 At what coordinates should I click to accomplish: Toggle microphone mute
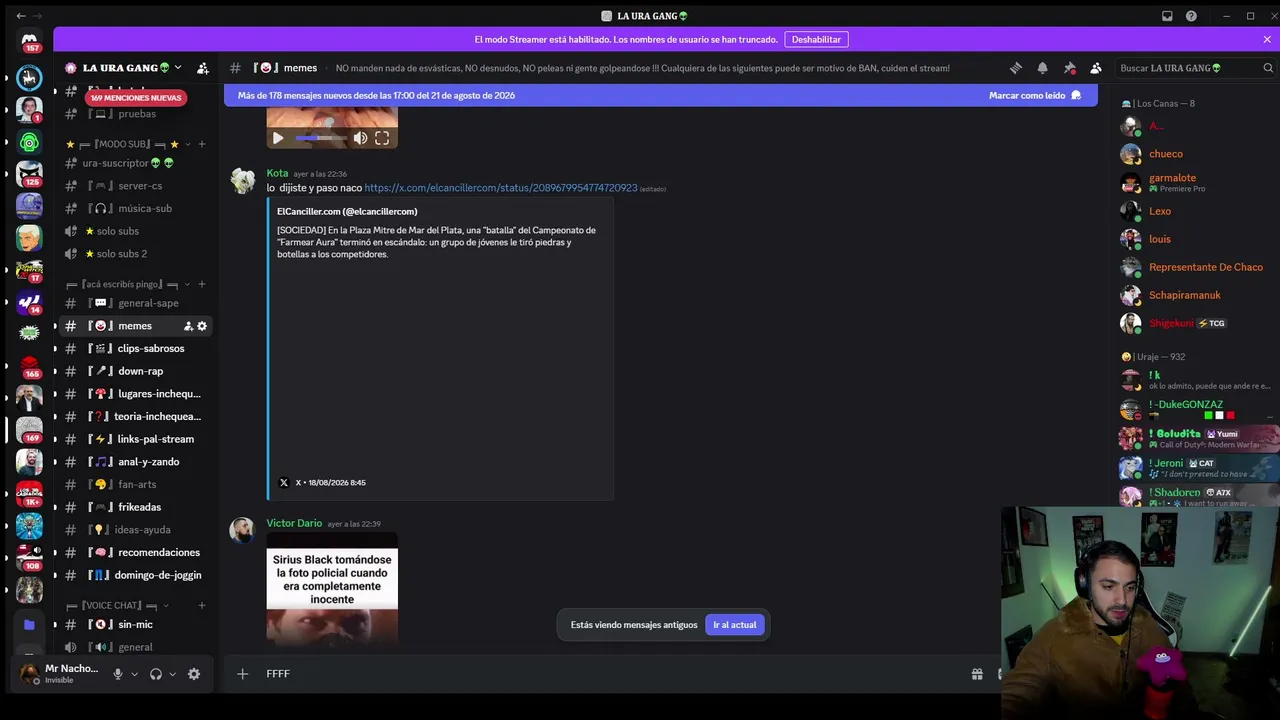[118, 674]
